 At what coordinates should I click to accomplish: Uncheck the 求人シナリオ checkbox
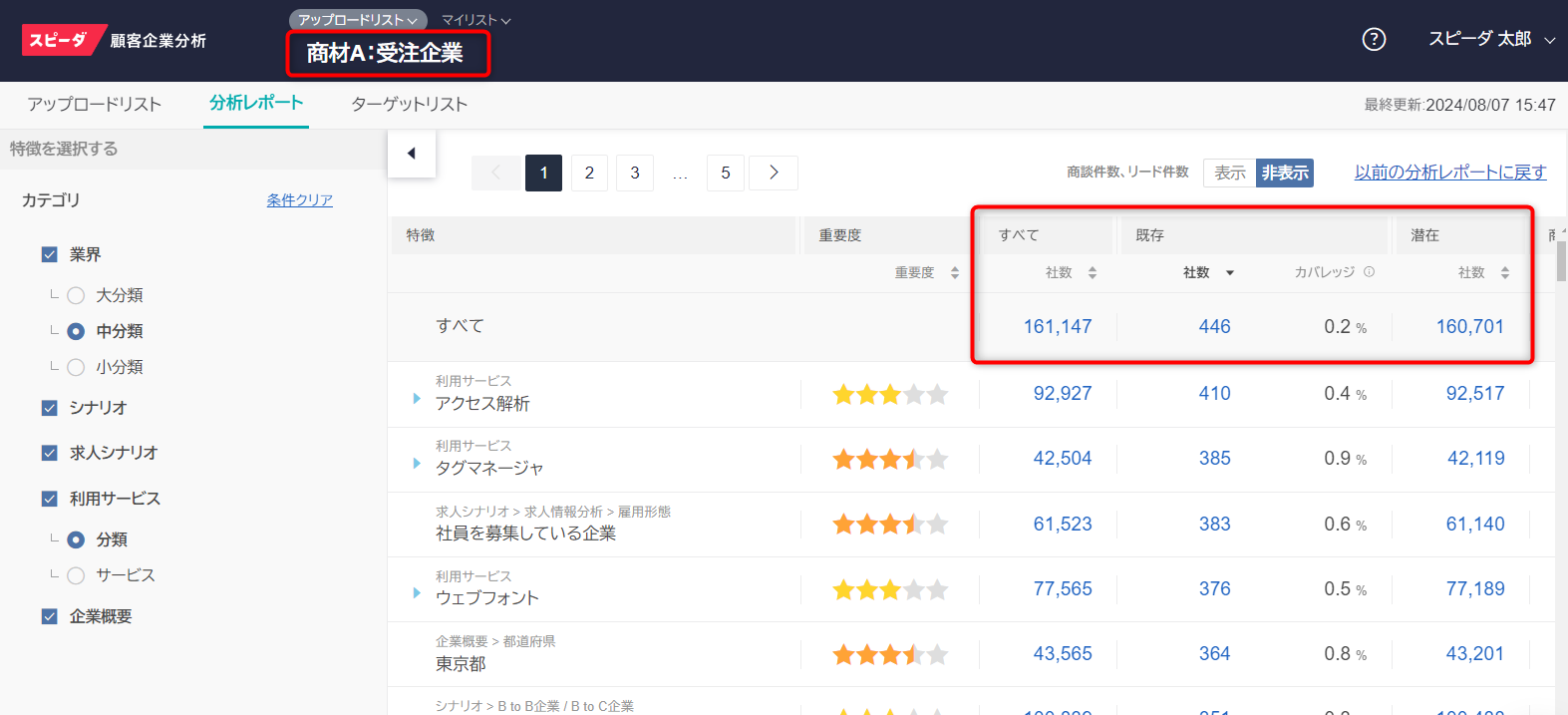(50, 453)
